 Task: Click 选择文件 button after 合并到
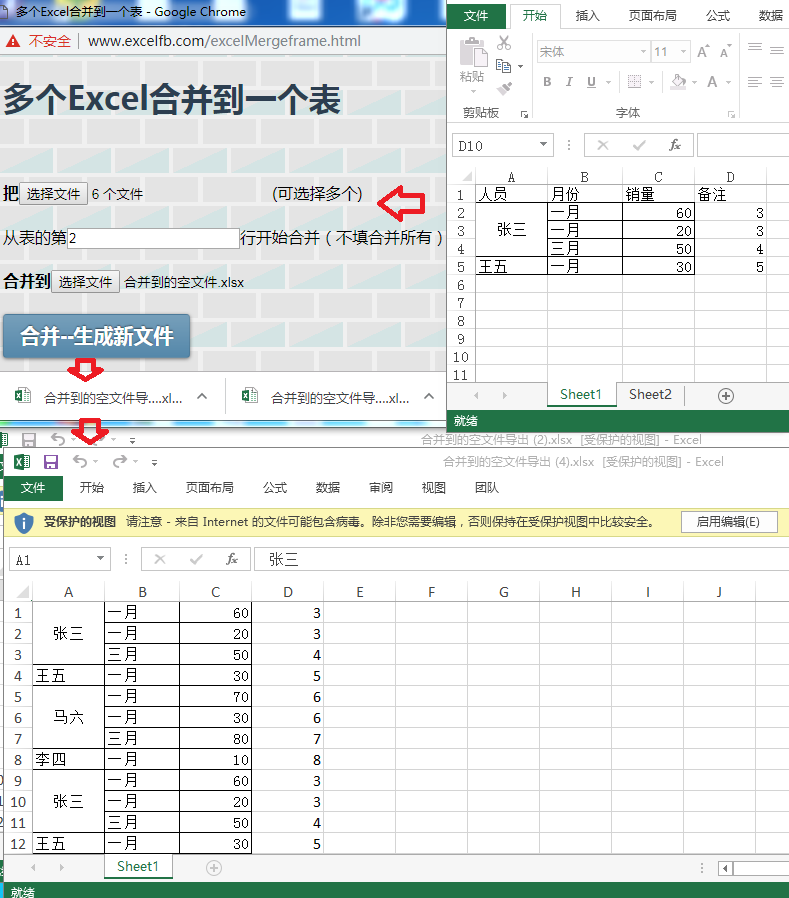(85, 282)
